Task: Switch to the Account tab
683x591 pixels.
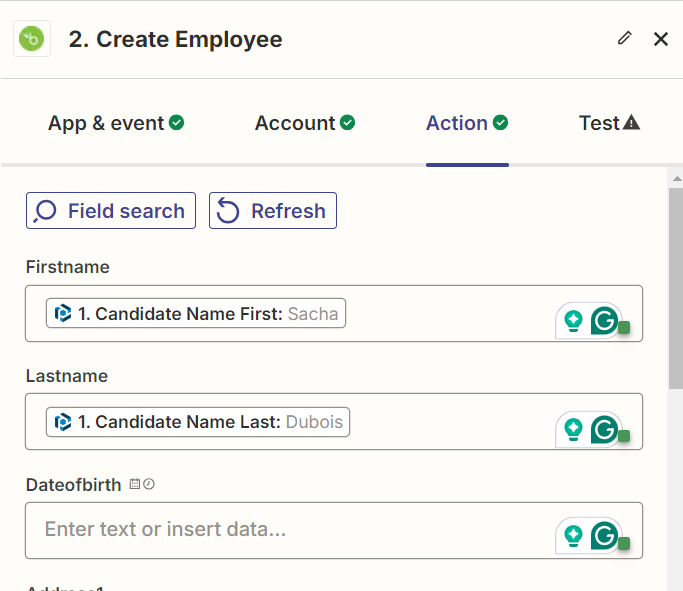Action: pos(304,123)
